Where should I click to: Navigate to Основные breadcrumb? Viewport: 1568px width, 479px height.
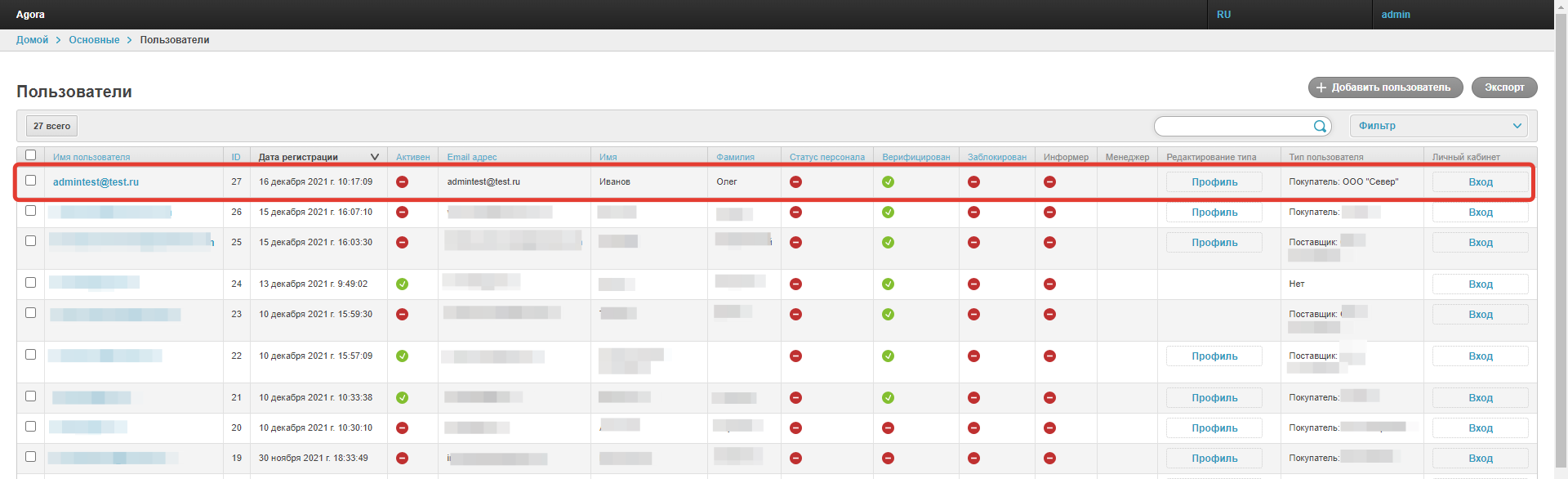(94, 40)
